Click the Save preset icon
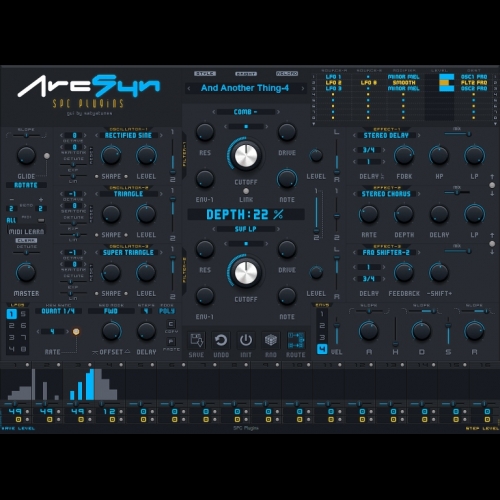Image resolution: width=500 pixels, height=500 pixels. (x=196, y=340)
